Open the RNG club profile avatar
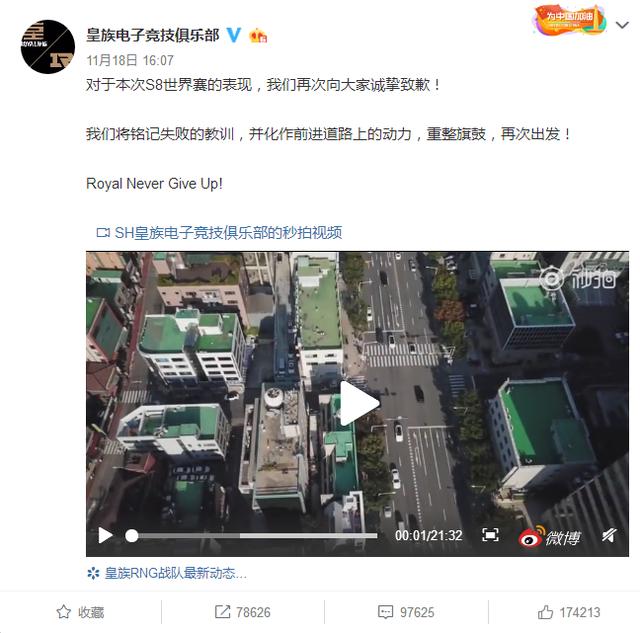 tap(48, 47)
